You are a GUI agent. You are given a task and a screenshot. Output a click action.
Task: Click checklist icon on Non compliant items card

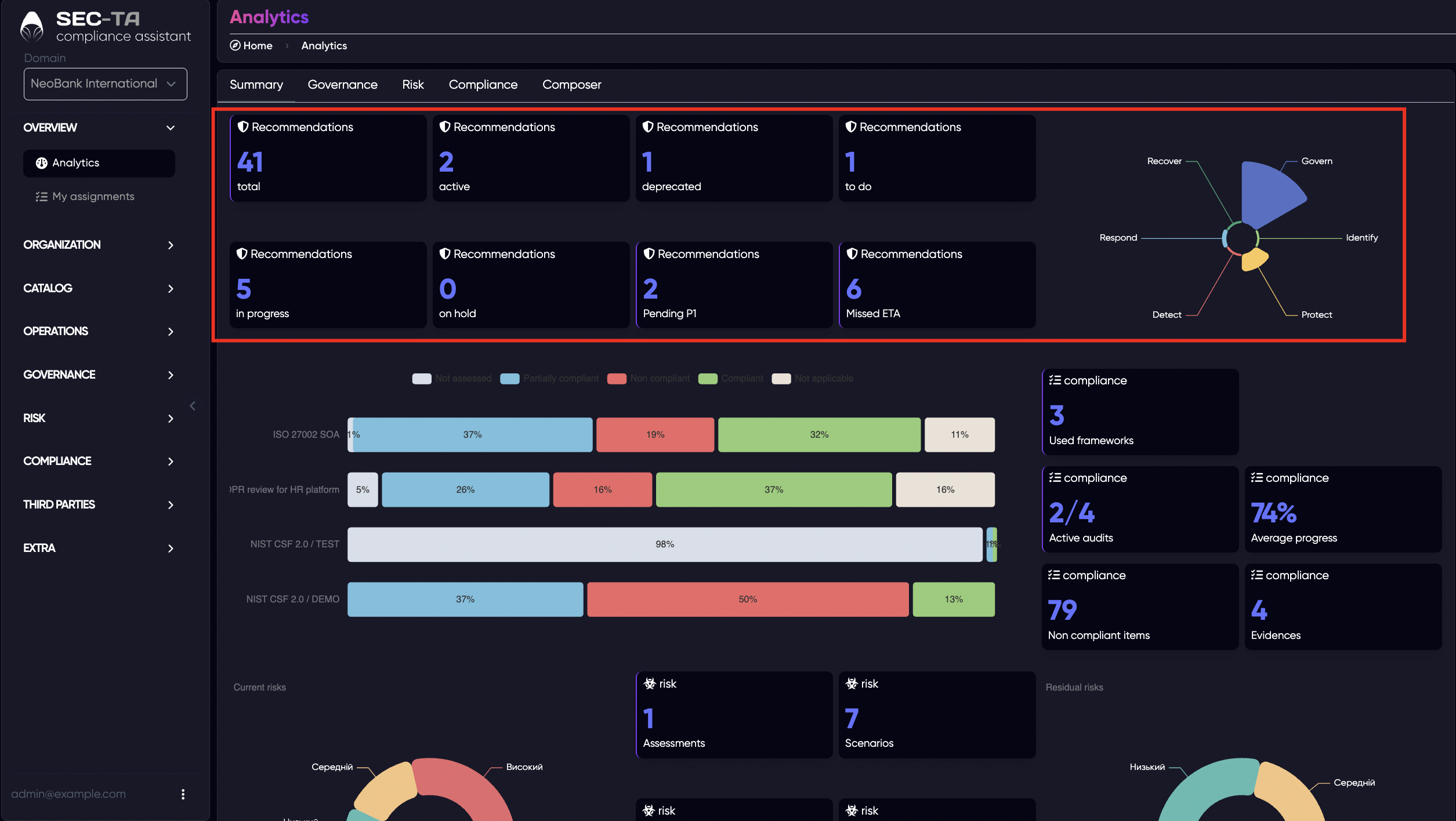1054,575
